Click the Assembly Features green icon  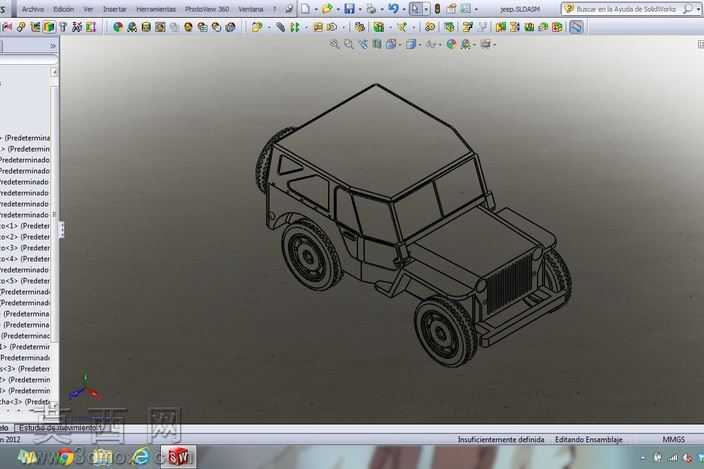click(378, 27)
